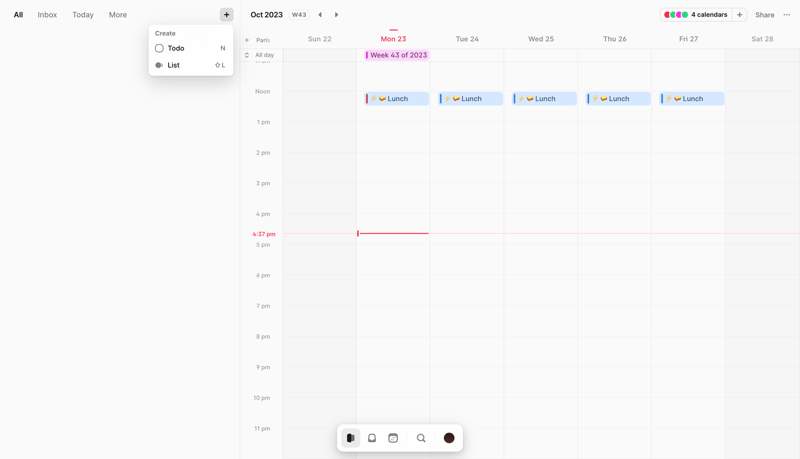The image size is (800, 459).
Task: Click the W43 week badge
Action: tap(299, 15)
